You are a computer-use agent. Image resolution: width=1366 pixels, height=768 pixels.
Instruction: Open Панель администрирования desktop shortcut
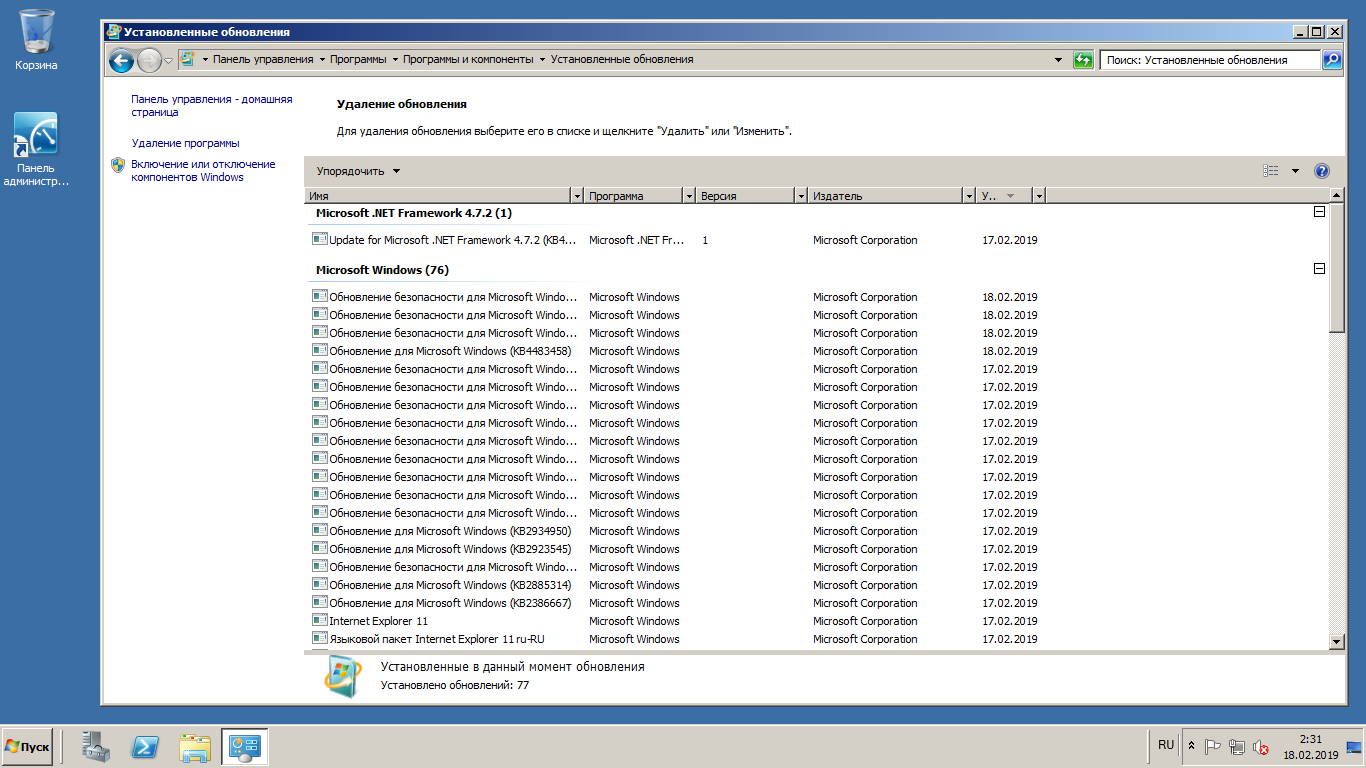[x=36, y=150]
